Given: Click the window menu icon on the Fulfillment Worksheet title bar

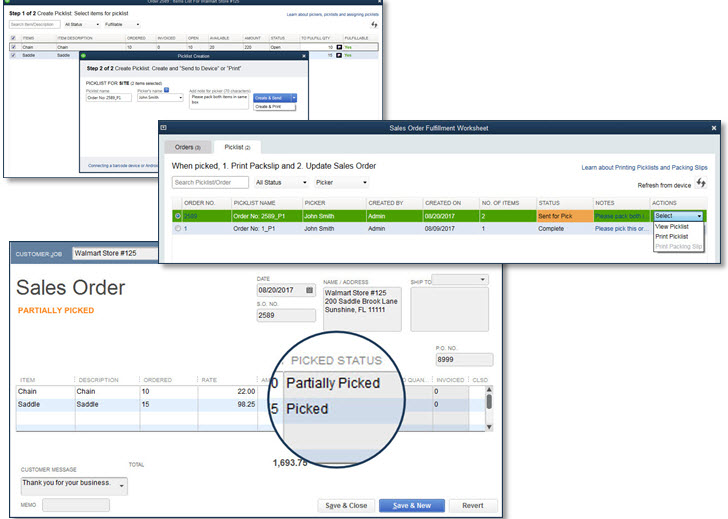Looking at the screenshot, I should [x=163, y=128].
